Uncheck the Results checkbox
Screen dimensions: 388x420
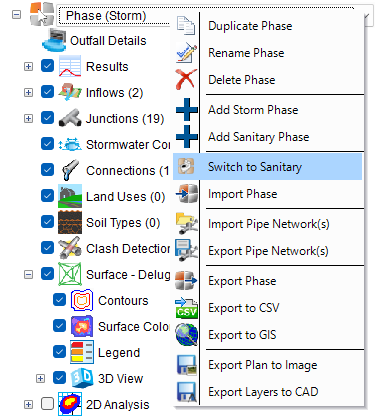click(47, 66)
